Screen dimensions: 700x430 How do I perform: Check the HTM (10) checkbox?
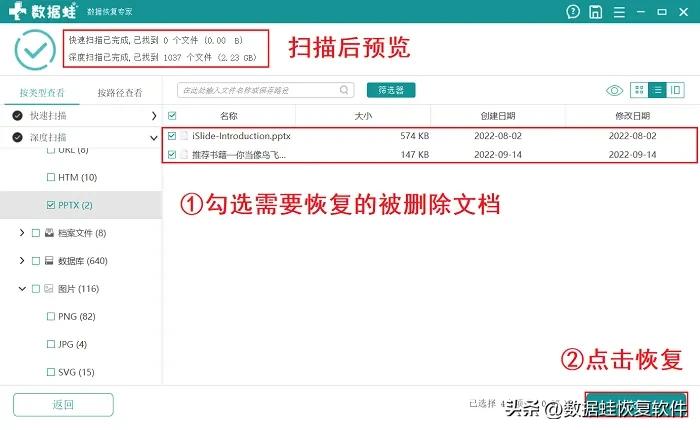[51, 177]
